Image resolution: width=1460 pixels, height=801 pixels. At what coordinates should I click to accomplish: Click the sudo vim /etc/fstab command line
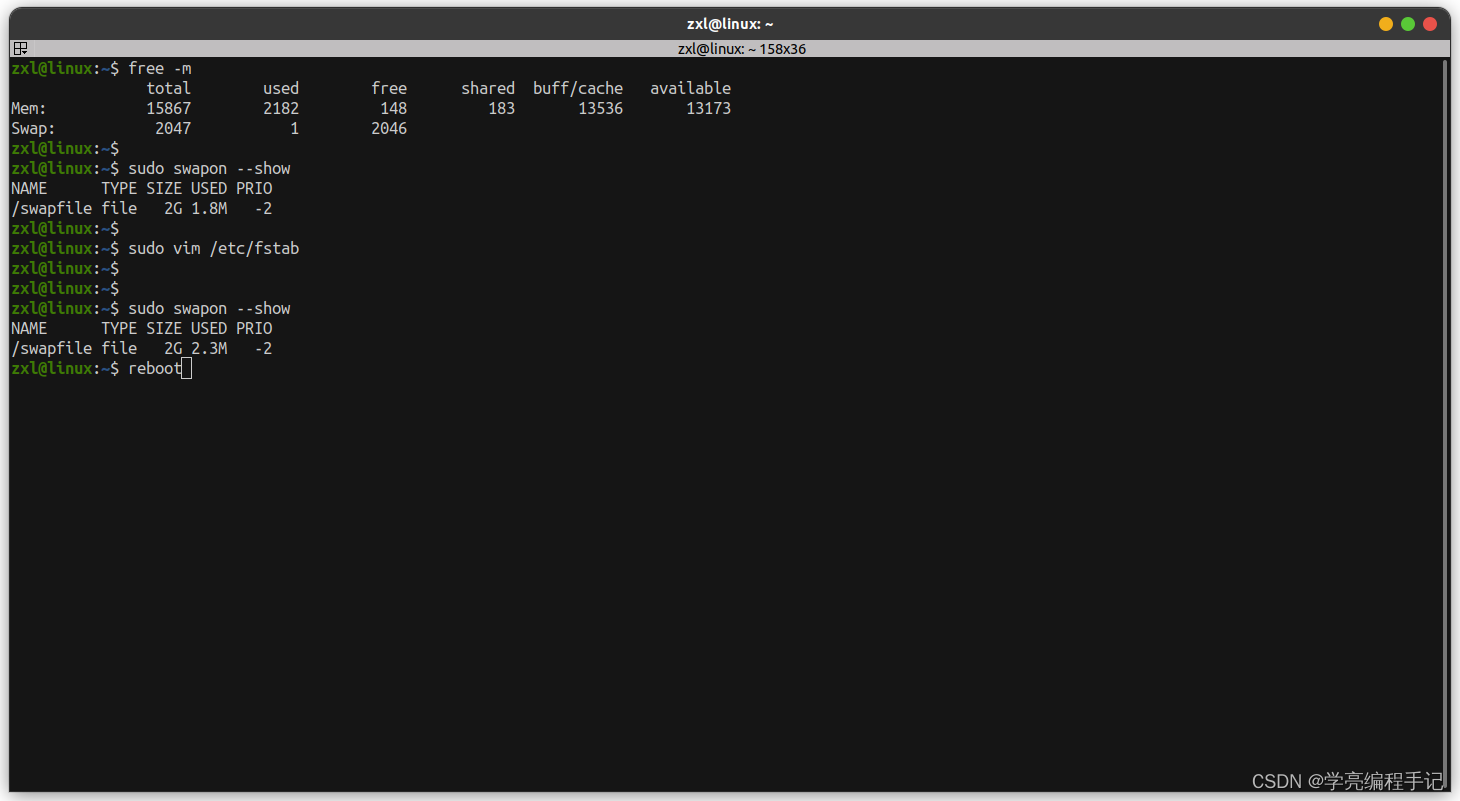point(215,248)
